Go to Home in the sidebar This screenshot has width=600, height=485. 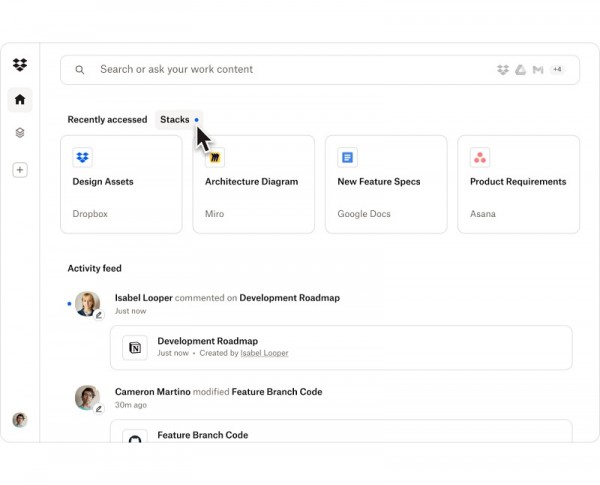20,99
